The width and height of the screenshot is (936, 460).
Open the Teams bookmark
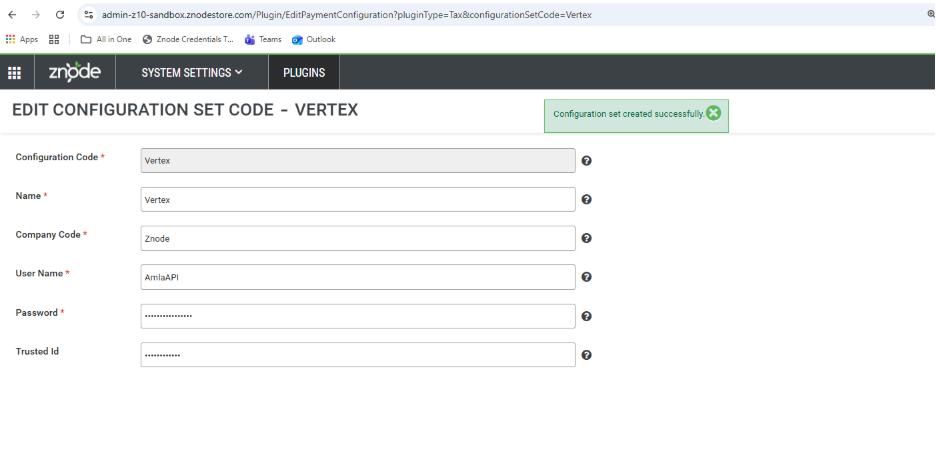[263, 39]
